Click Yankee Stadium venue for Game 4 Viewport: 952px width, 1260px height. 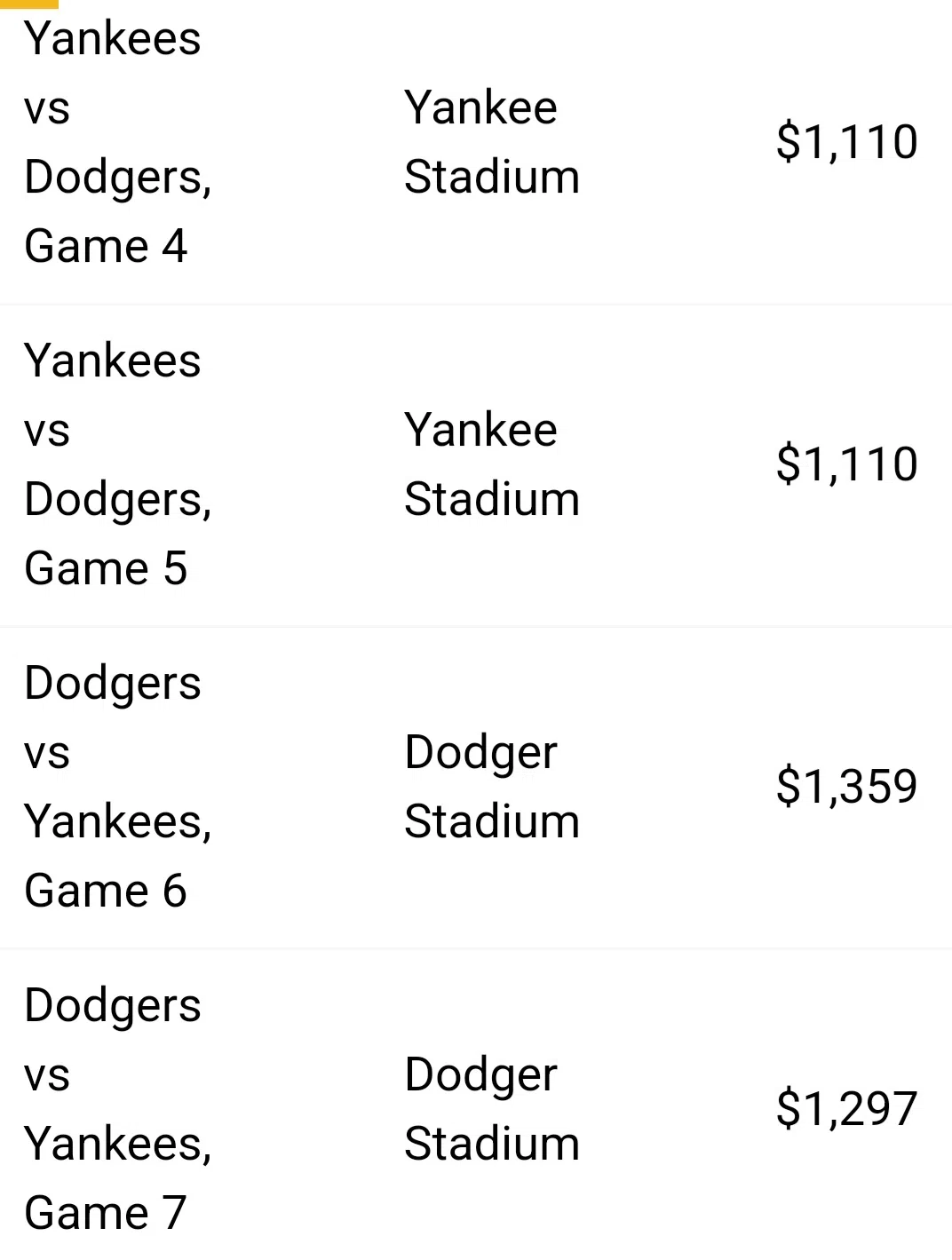click(492, 142)
